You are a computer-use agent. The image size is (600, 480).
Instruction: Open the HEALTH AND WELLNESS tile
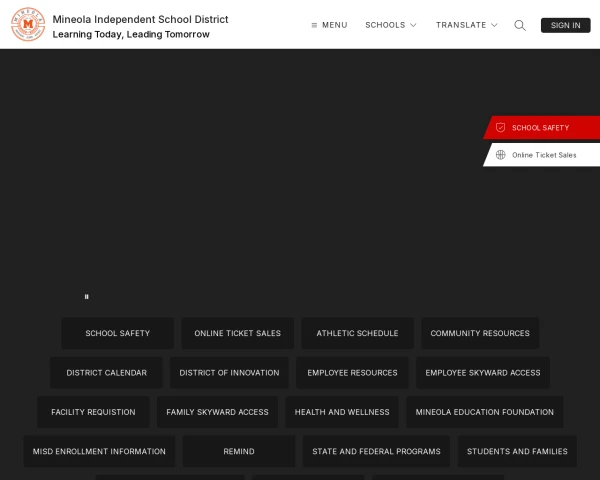click(x=342, y=412)
